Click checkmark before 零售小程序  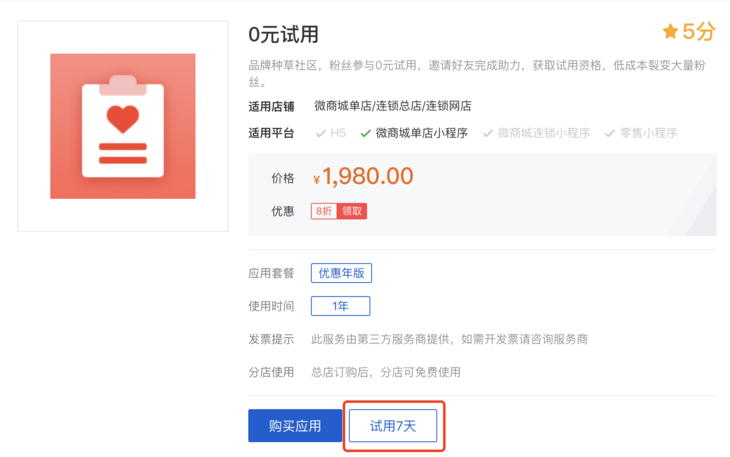point(609,134)
